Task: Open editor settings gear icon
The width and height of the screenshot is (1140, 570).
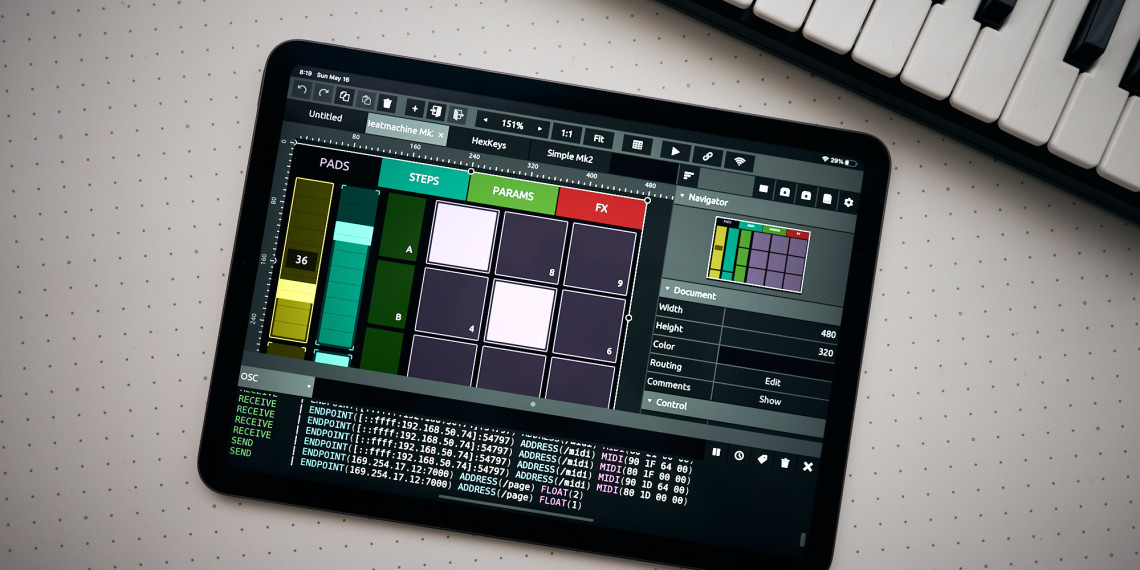Action: click(849, 202)
